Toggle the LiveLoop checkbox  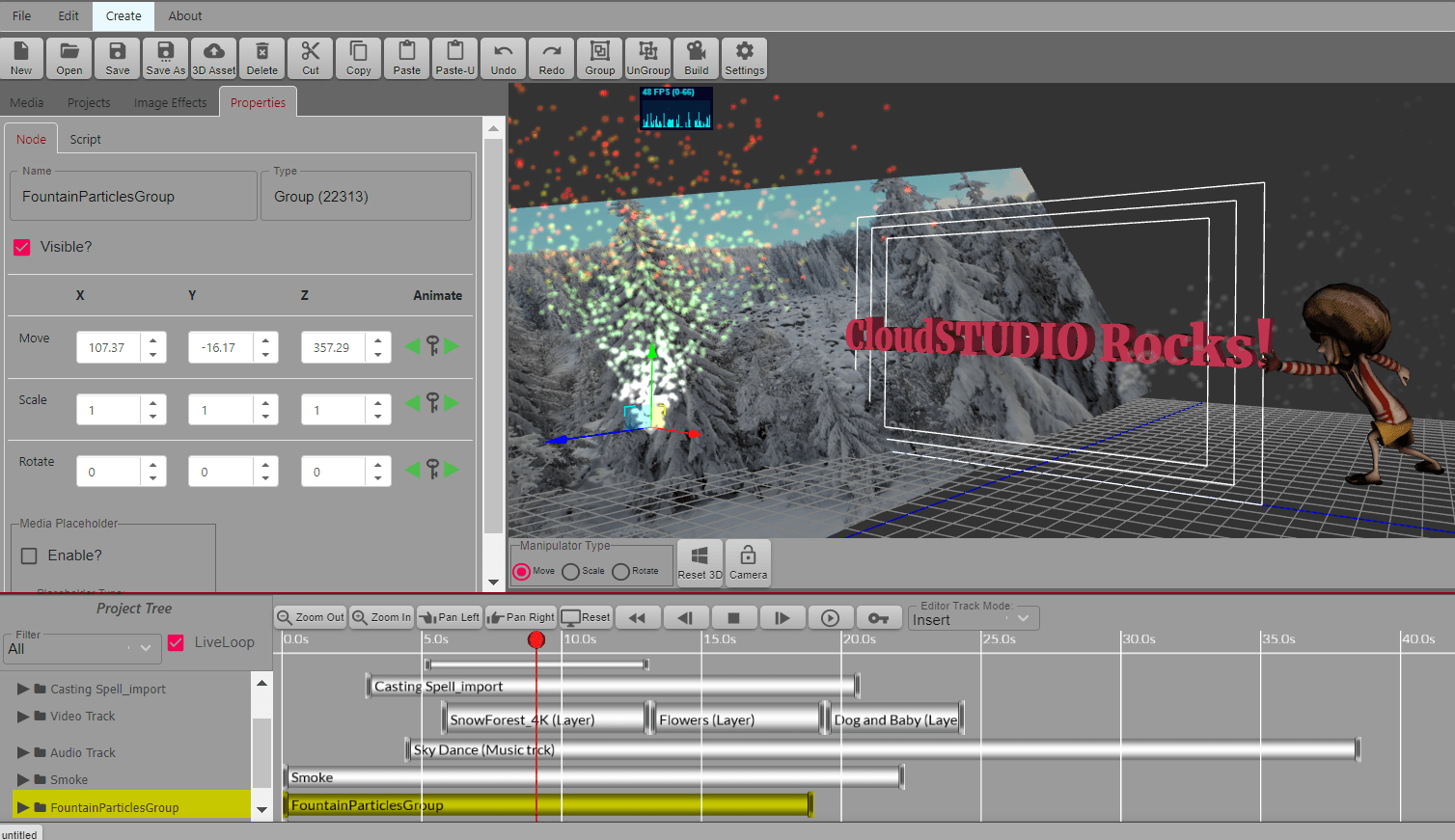(x=176, y=642)
